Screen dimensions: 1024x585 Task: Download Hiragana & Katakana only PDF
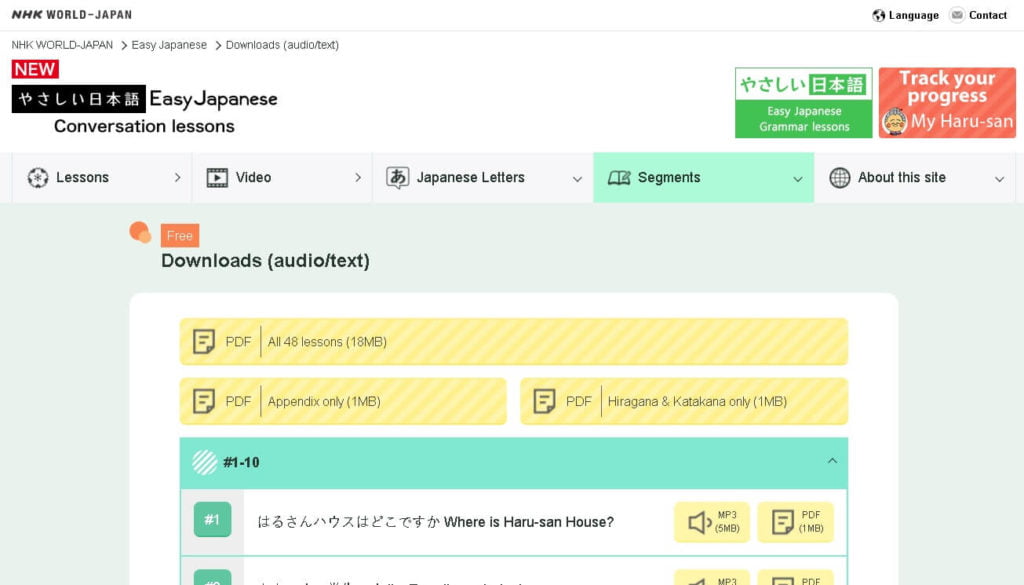pyautogui.click(x=684, y=402)
